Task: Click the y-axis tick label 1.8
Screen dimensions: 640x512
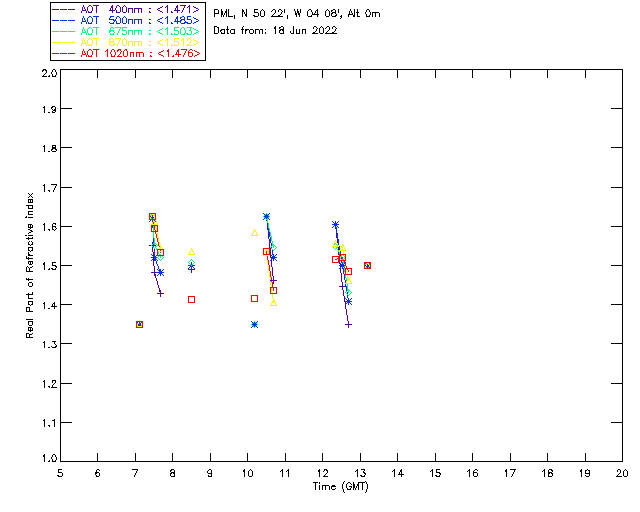Action: click(49, 148)
